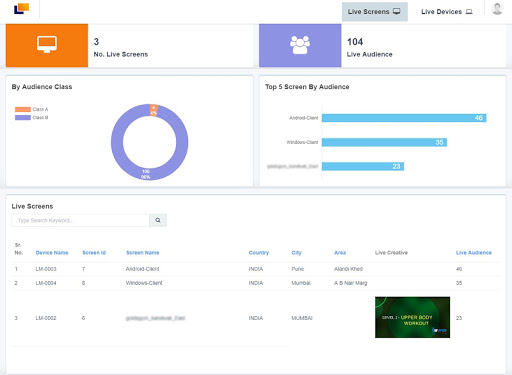Click the Windows-Client bar showing 35
Viewport: 512px width, 375px height.
384,142
